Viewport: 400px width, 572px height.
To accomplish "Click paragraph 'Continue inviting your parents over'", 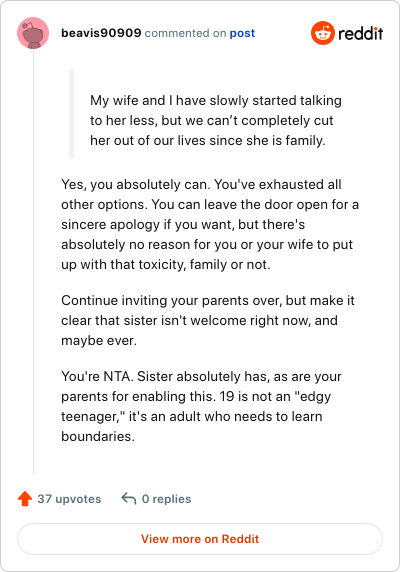I will [208, 320].
